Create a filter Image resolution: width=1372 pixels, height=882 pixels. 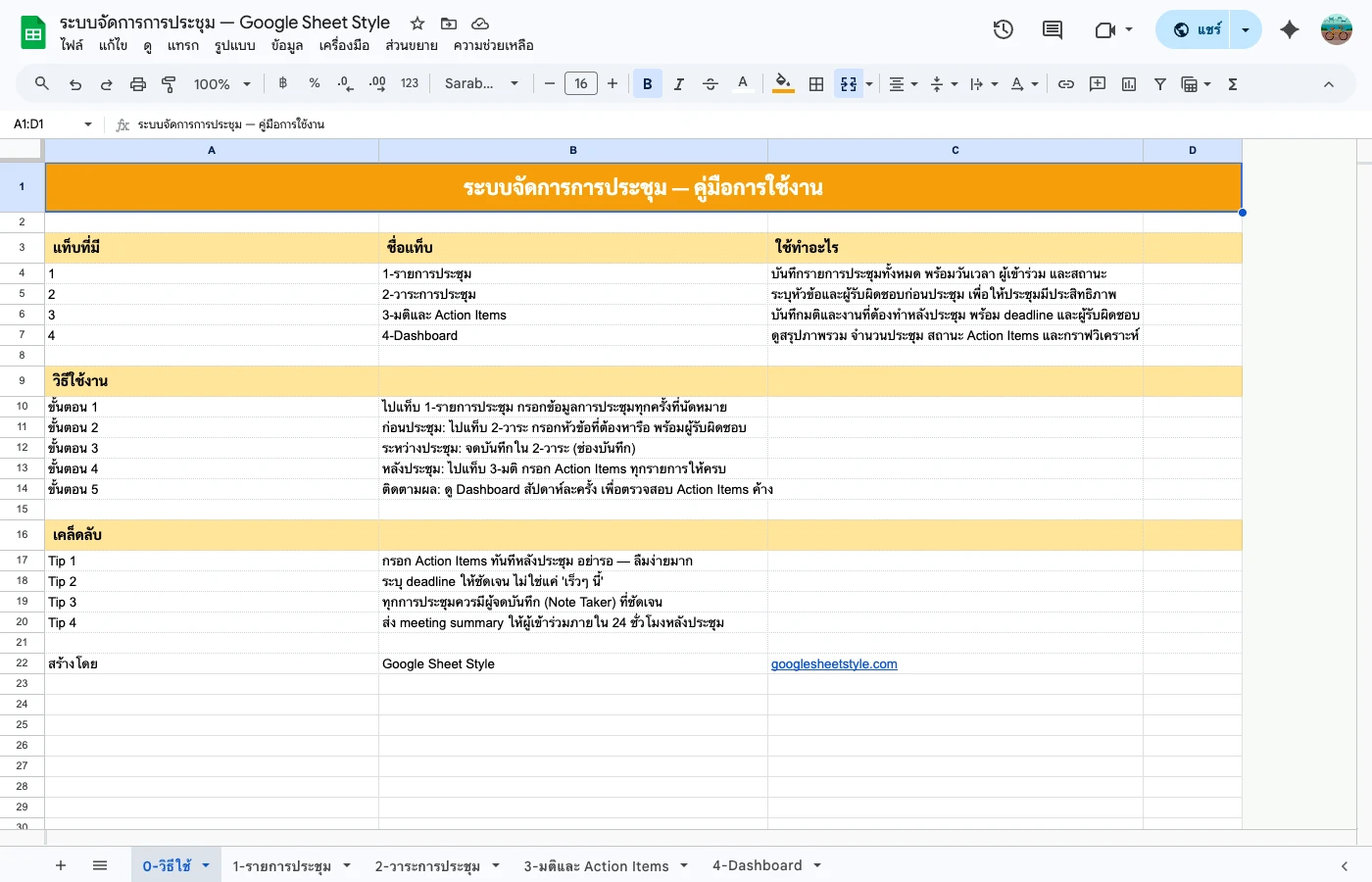click(x=1159, y=84)
